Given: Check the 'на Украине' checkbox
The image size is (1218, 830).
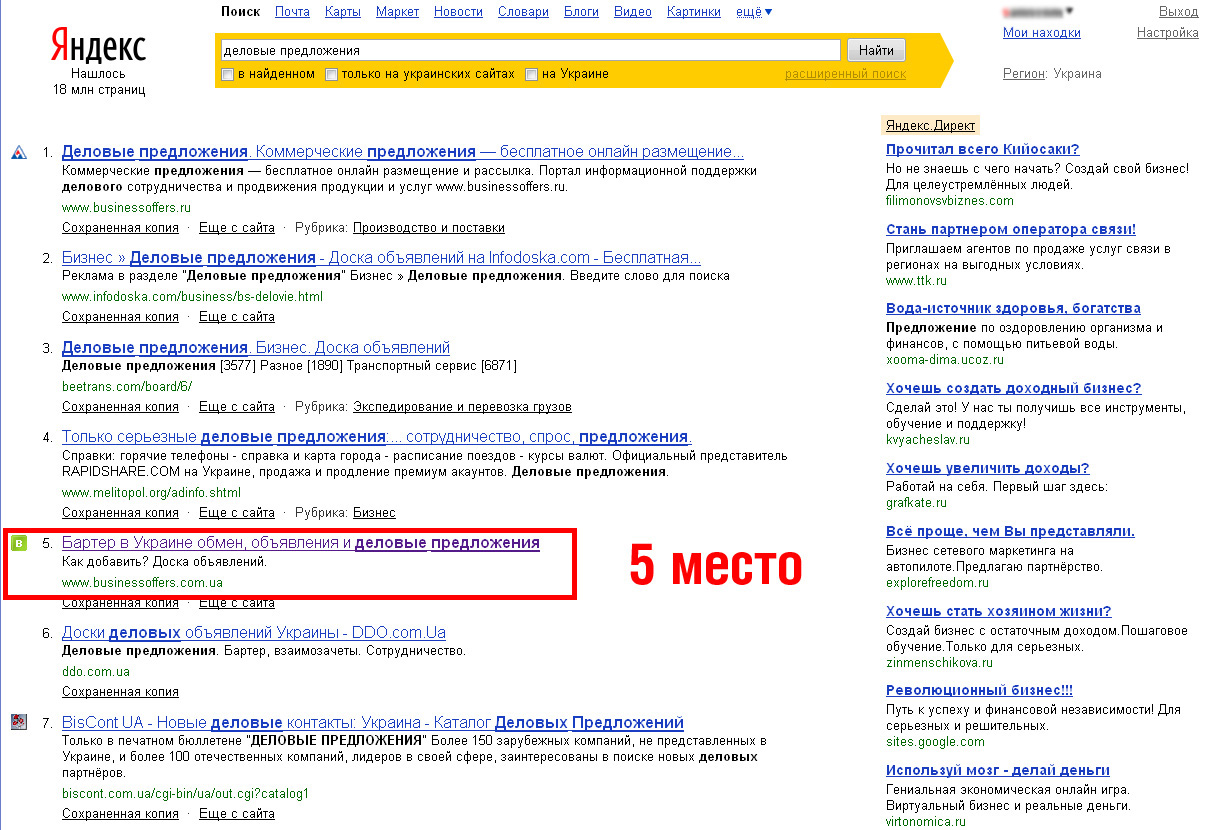Looking at the screenshot, I should 531,74.
